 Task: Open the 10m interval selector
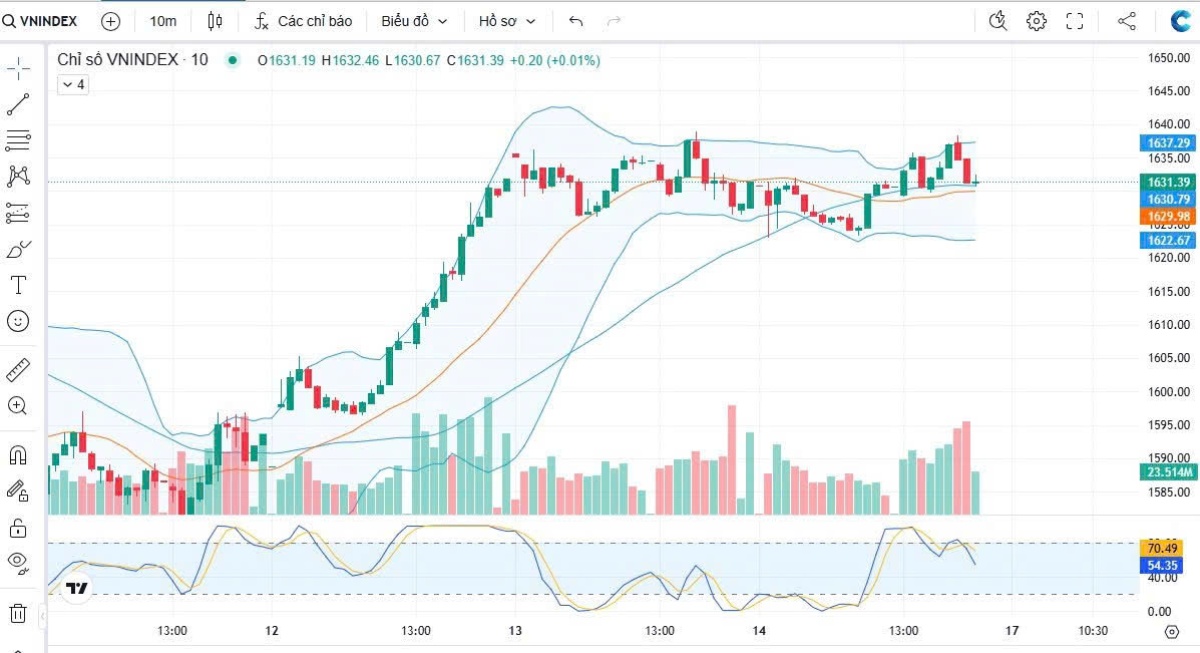(x=166, y=19)
